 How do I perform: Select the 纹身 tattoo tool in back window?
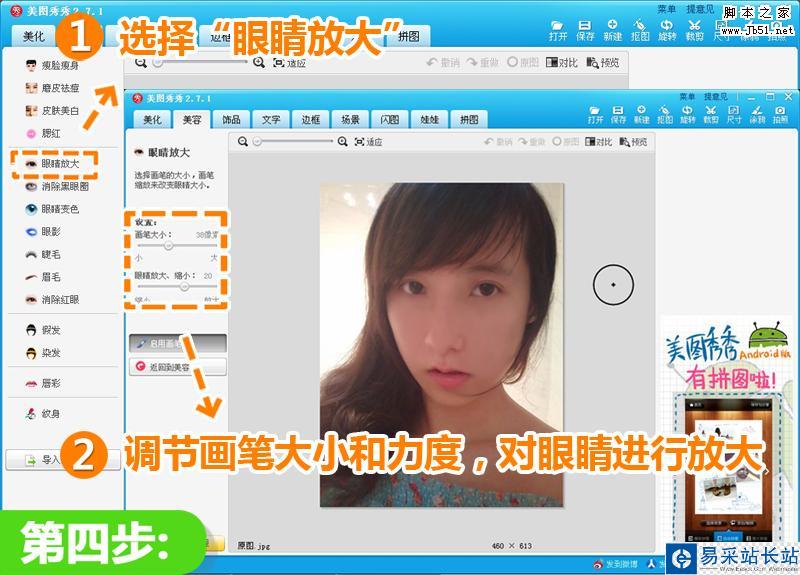[x=43, y=414]
